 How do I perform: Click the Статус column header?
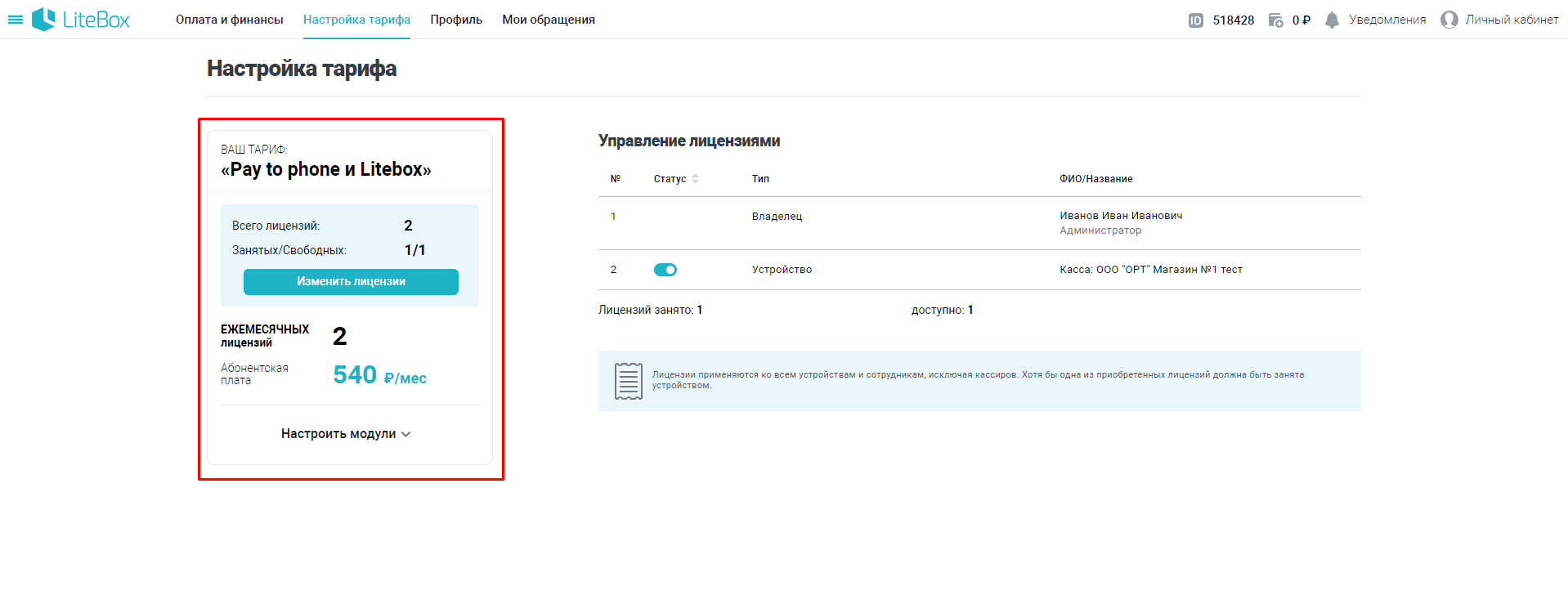pos(670,179)
